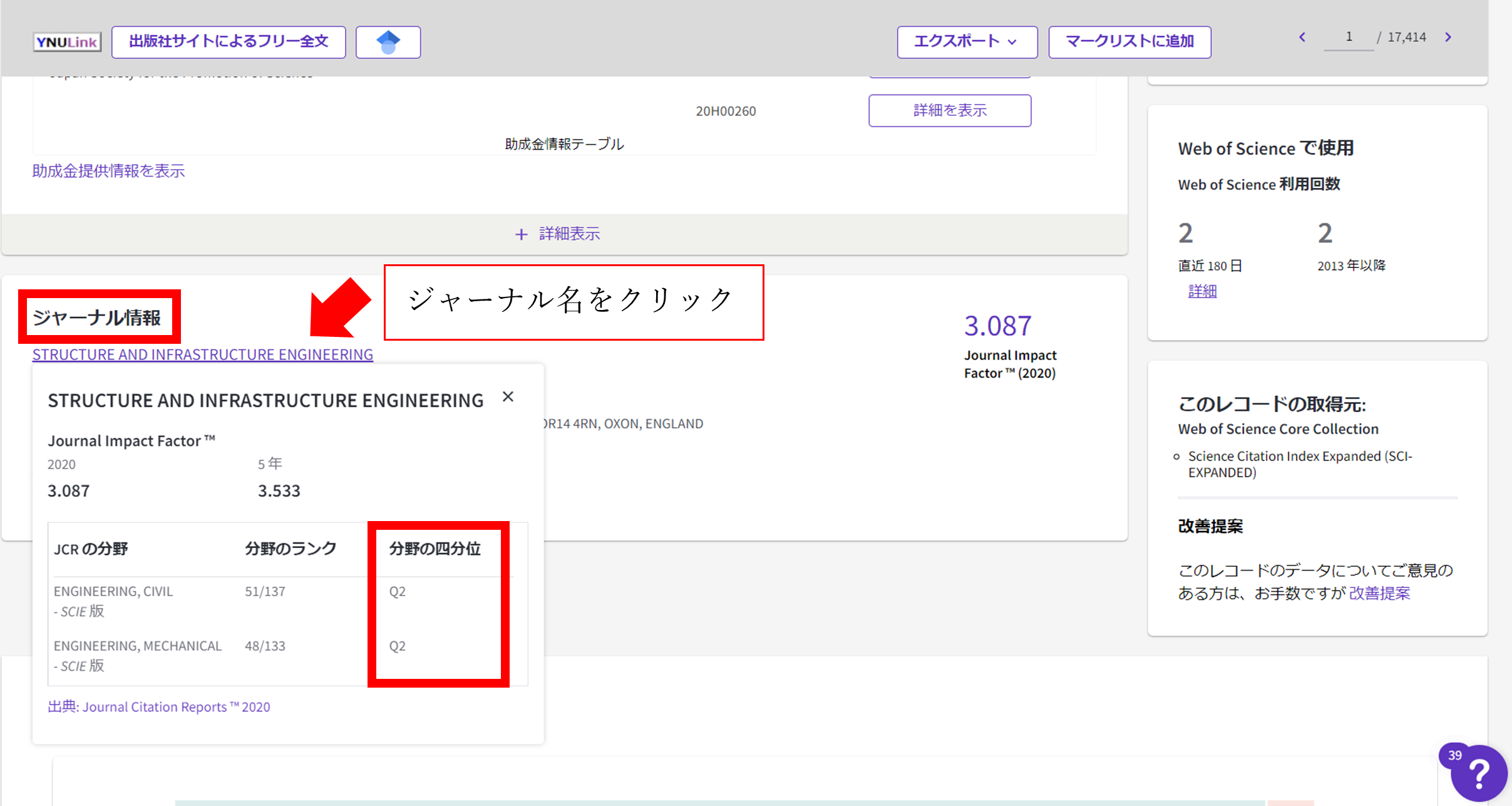The image size is (1512, 806).
Task: Click Q2 quartile for ENGINEERING, MECHANICAL
Action: 398,646
